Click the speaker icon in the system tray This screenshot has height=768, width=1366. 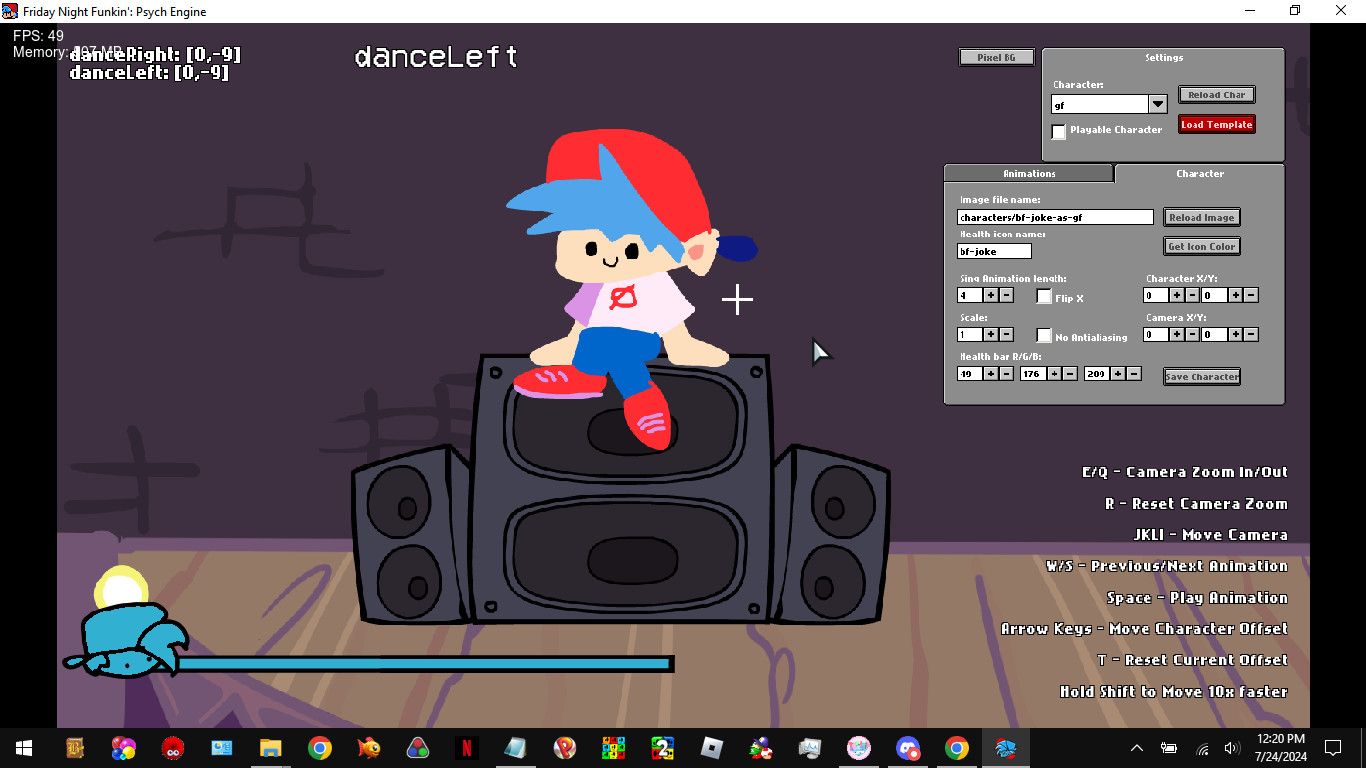coord(1231,747)
